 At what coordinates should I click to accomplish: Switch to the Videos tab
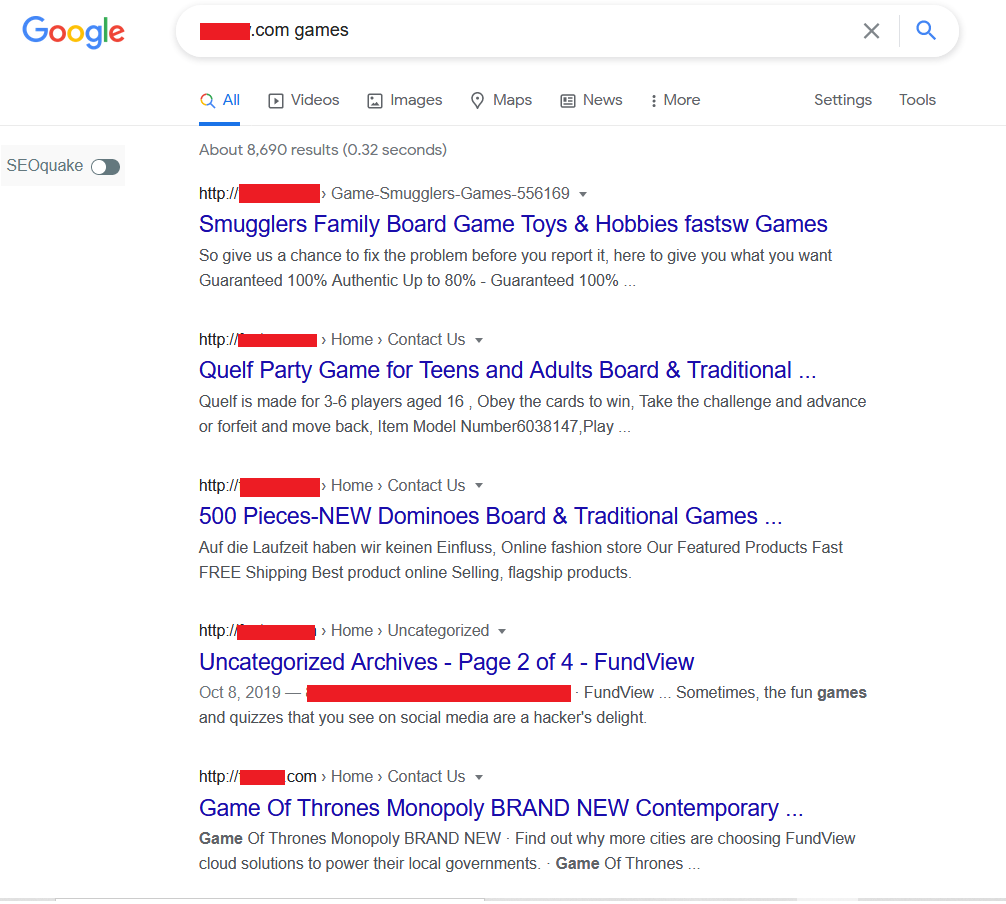click(303, 101)
